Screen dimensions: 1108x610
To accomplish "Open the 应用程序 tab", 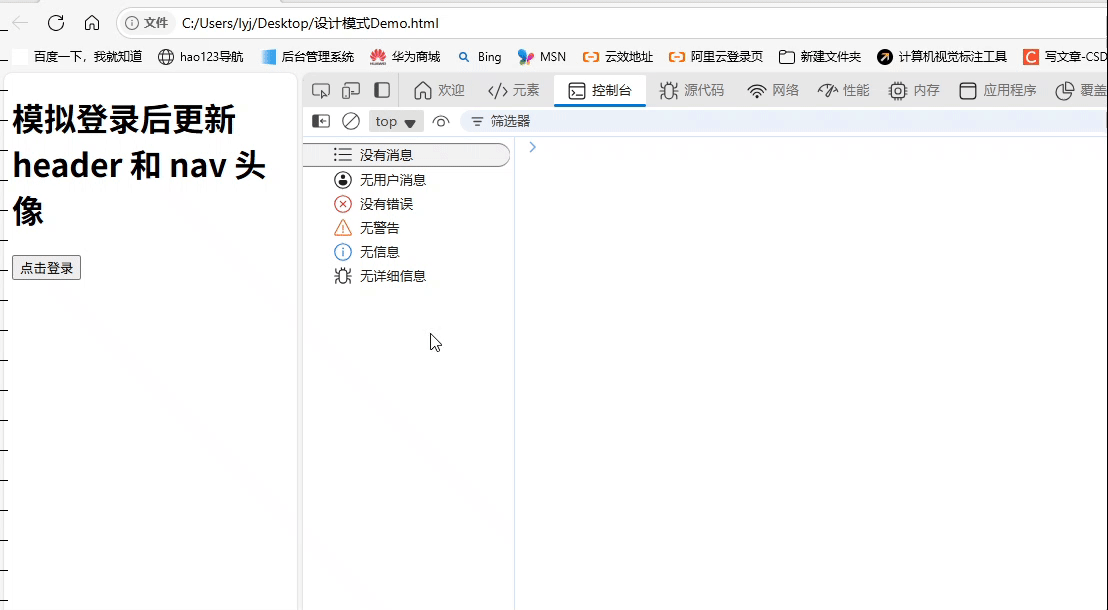I will tap(998, 90).
